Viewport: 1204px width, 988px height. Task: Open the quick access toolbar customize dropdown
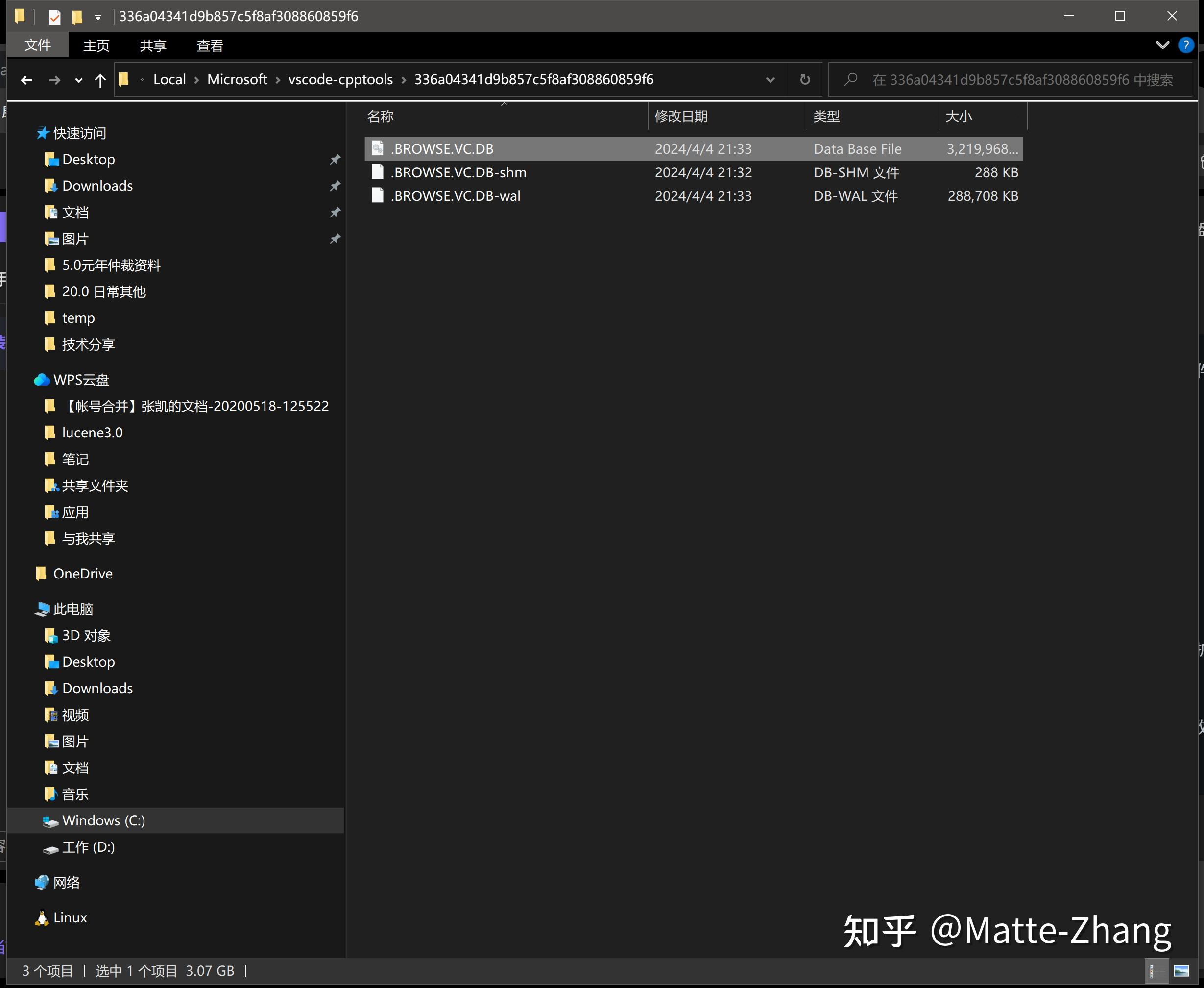[x=98, y=16]
